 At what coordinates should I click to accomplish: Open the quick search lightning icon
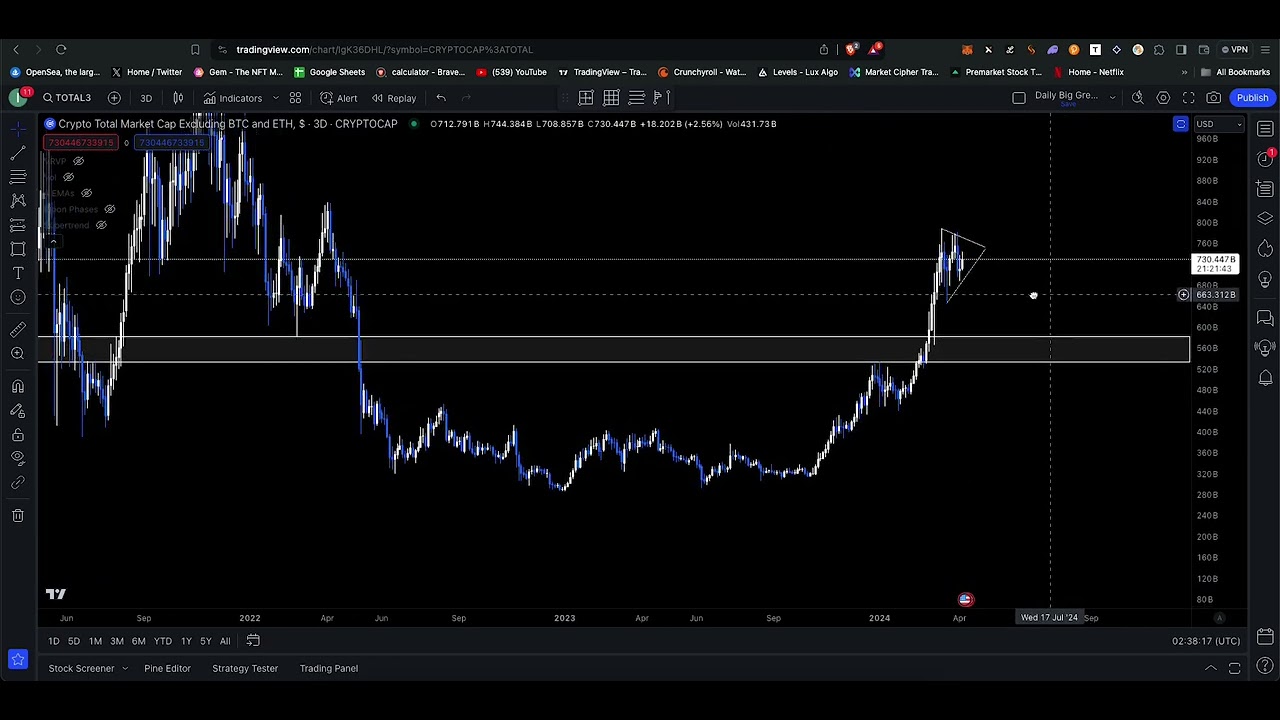tap(1138, 98)
